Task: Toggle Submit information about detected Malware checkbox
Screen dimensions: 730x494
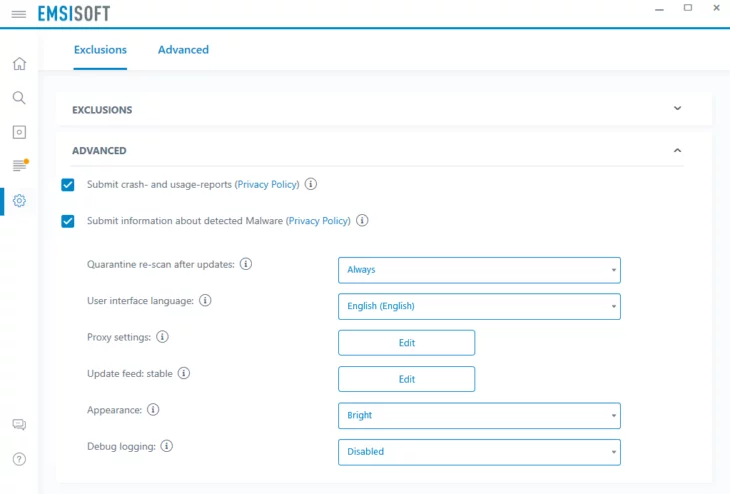Action: 68,221
